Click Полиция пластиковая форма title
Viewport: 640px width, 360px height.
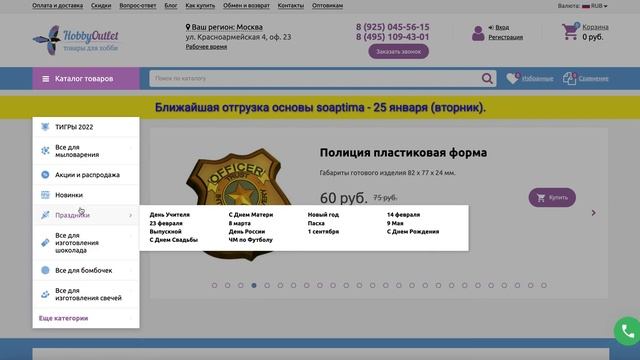point(403,153)
